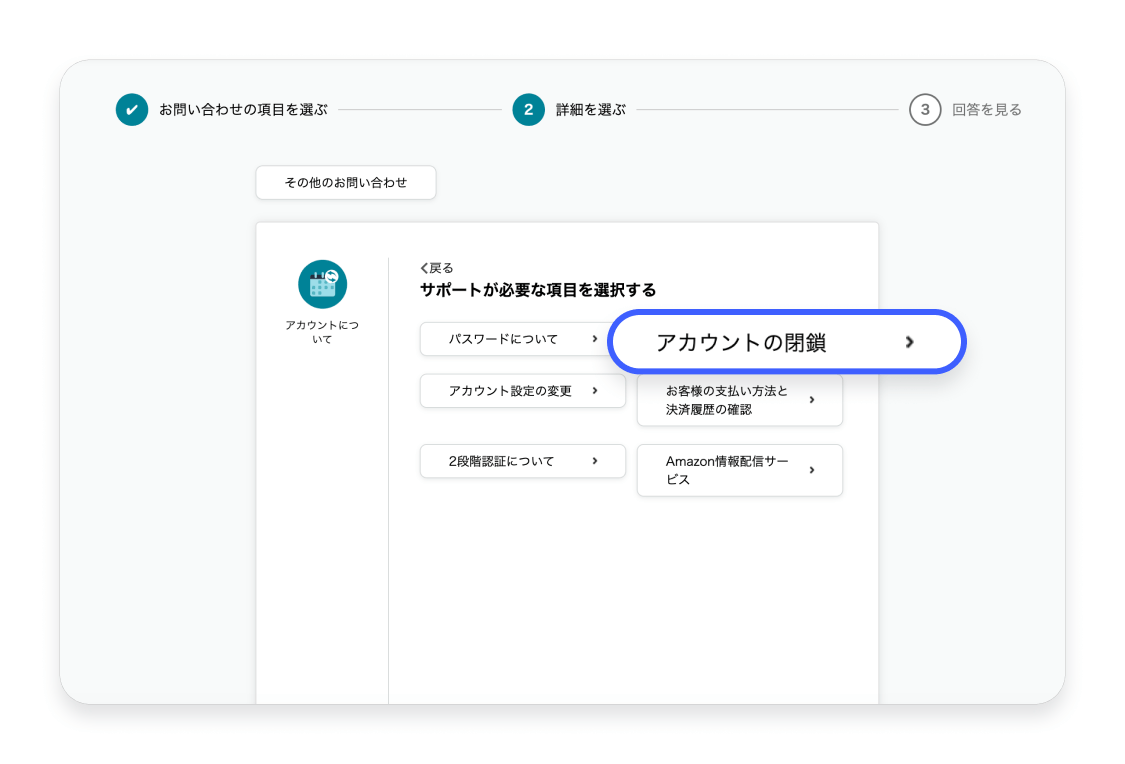Click the step 1 checkmark circle icon

132,110
